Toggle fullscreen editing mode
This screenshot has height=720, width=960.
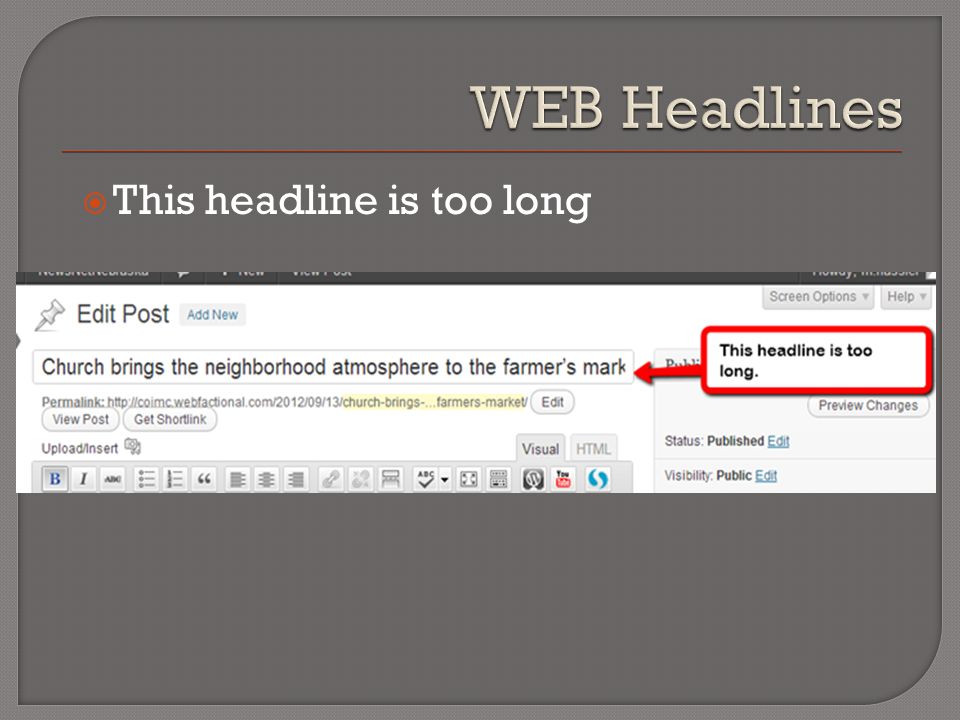point(469,479)
